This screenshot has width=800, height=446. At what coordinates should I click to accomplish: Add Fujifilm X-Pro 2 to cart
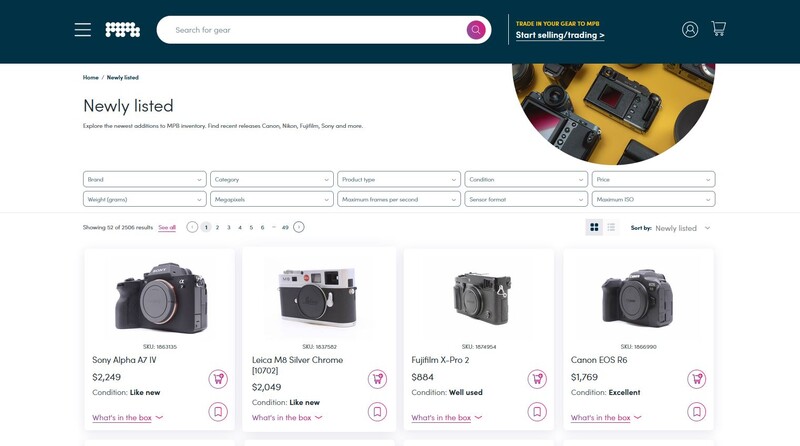[x=537, y=379]
